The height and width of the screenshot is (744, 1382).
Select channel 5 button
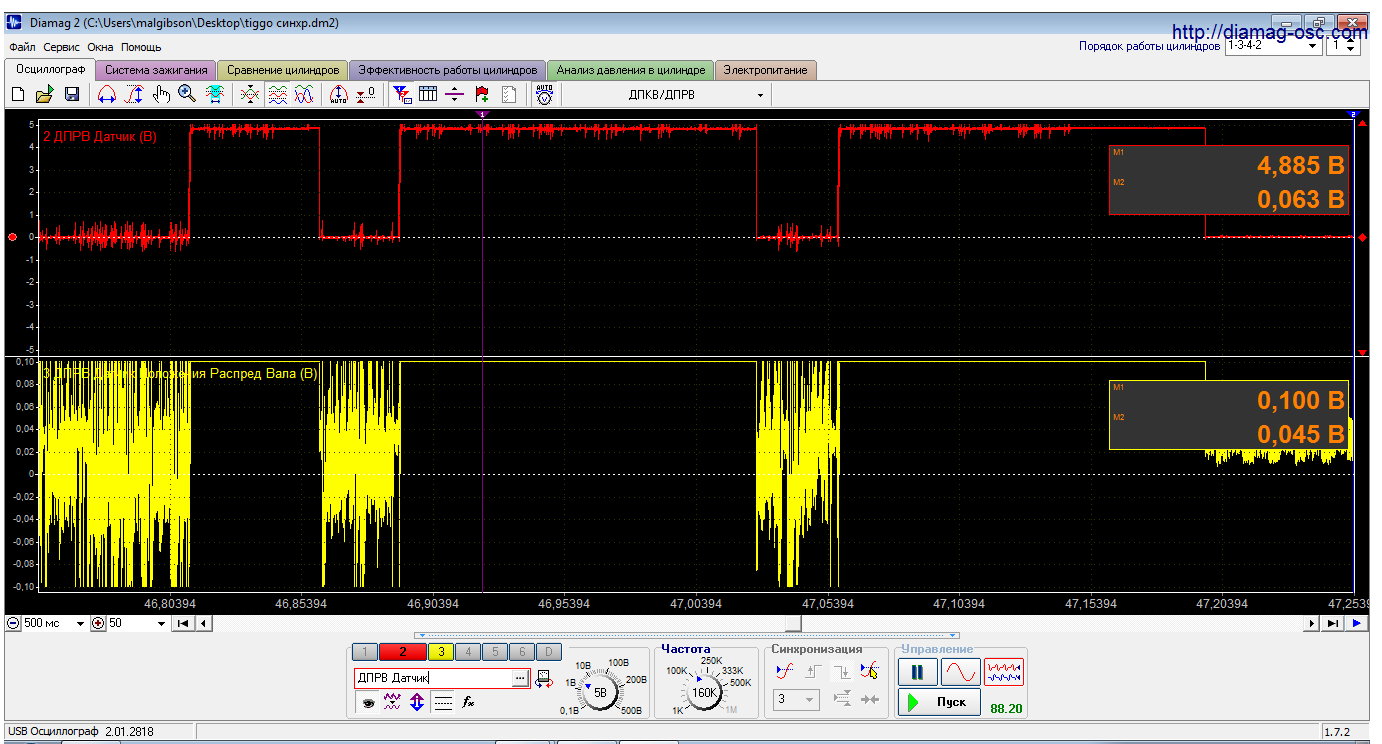(x=495, y=652)
